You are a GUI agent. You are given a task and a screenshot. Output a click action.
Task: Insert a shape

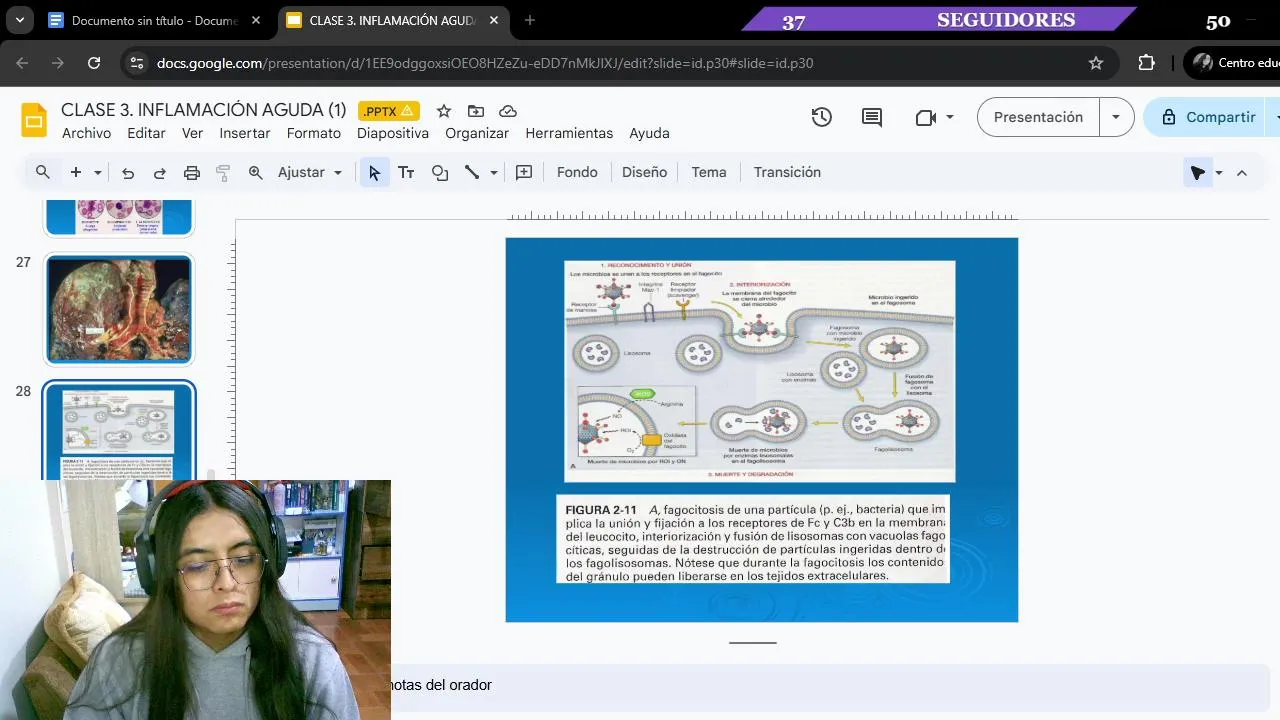pos(440,172)
